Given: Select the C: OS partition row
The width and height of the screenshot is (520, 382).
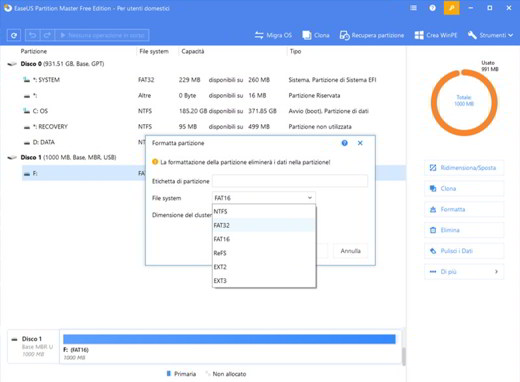Looking at the screenshot, I should click(213, 111).
